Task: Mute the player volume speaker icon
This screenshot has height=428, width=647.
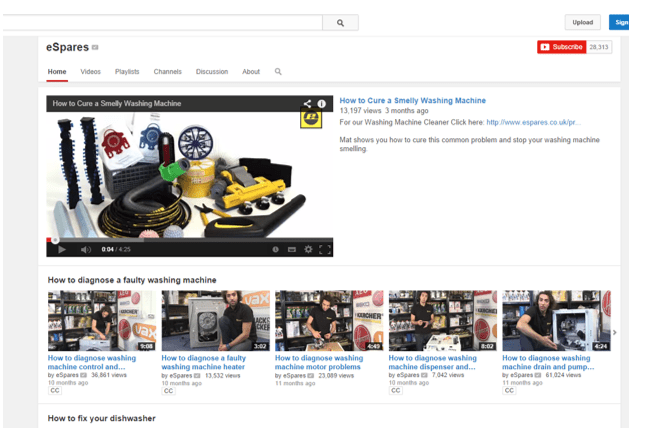Action: [x=86, y=249]
